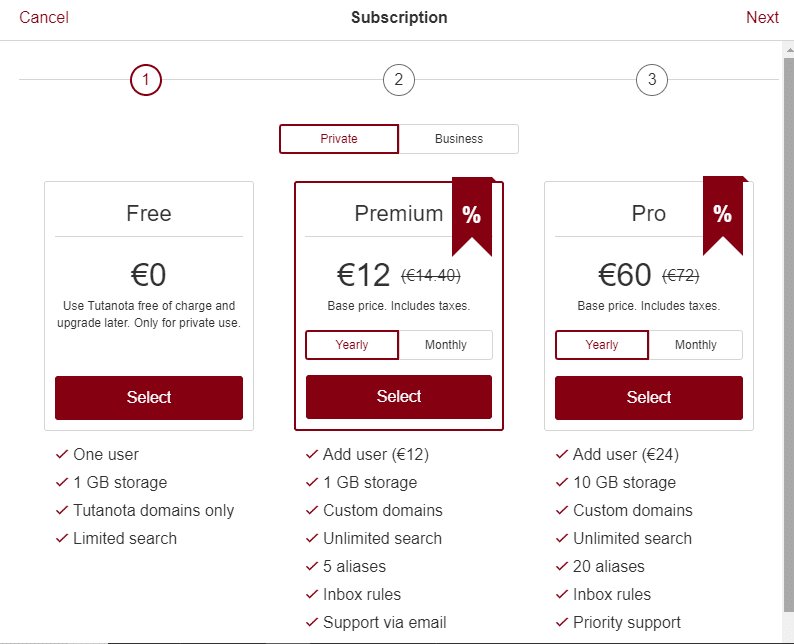Switch to Private subscription plans
Image resolution: width=794 pixels, height=644 pixels.
(x=339, y=139)
